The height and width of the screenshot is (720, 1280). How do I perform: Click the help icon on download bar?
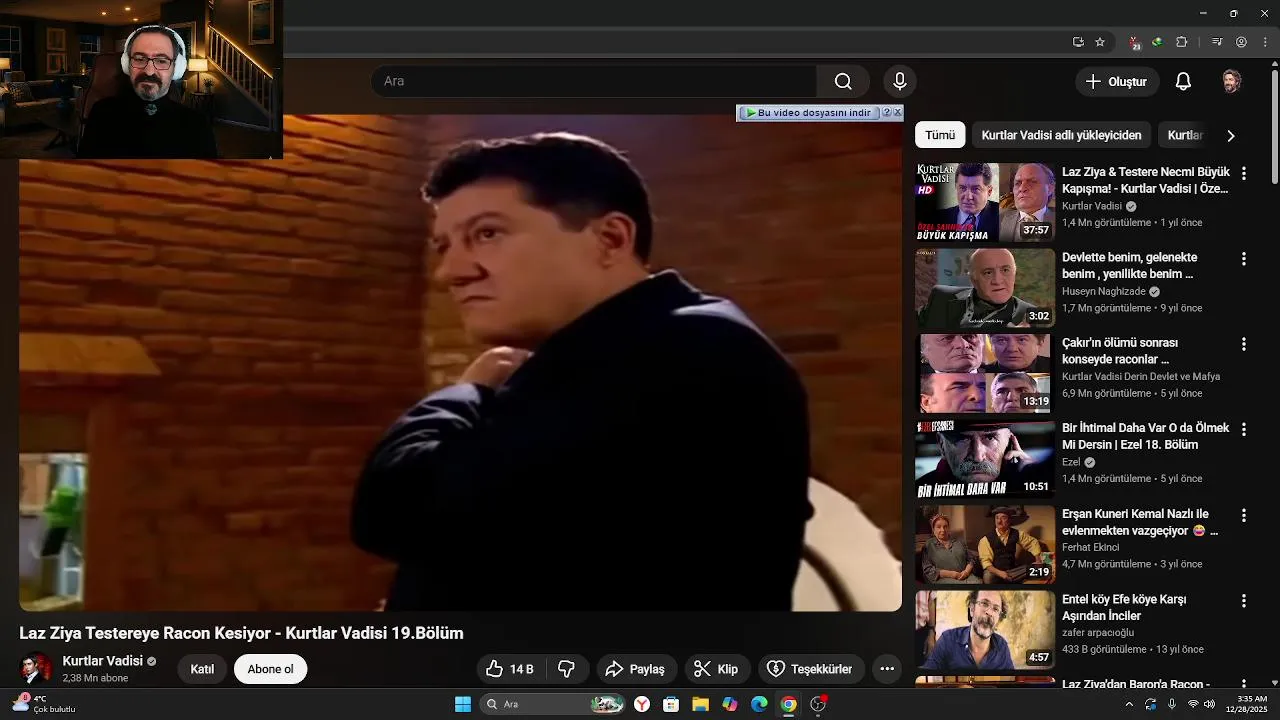coord(886,113)
